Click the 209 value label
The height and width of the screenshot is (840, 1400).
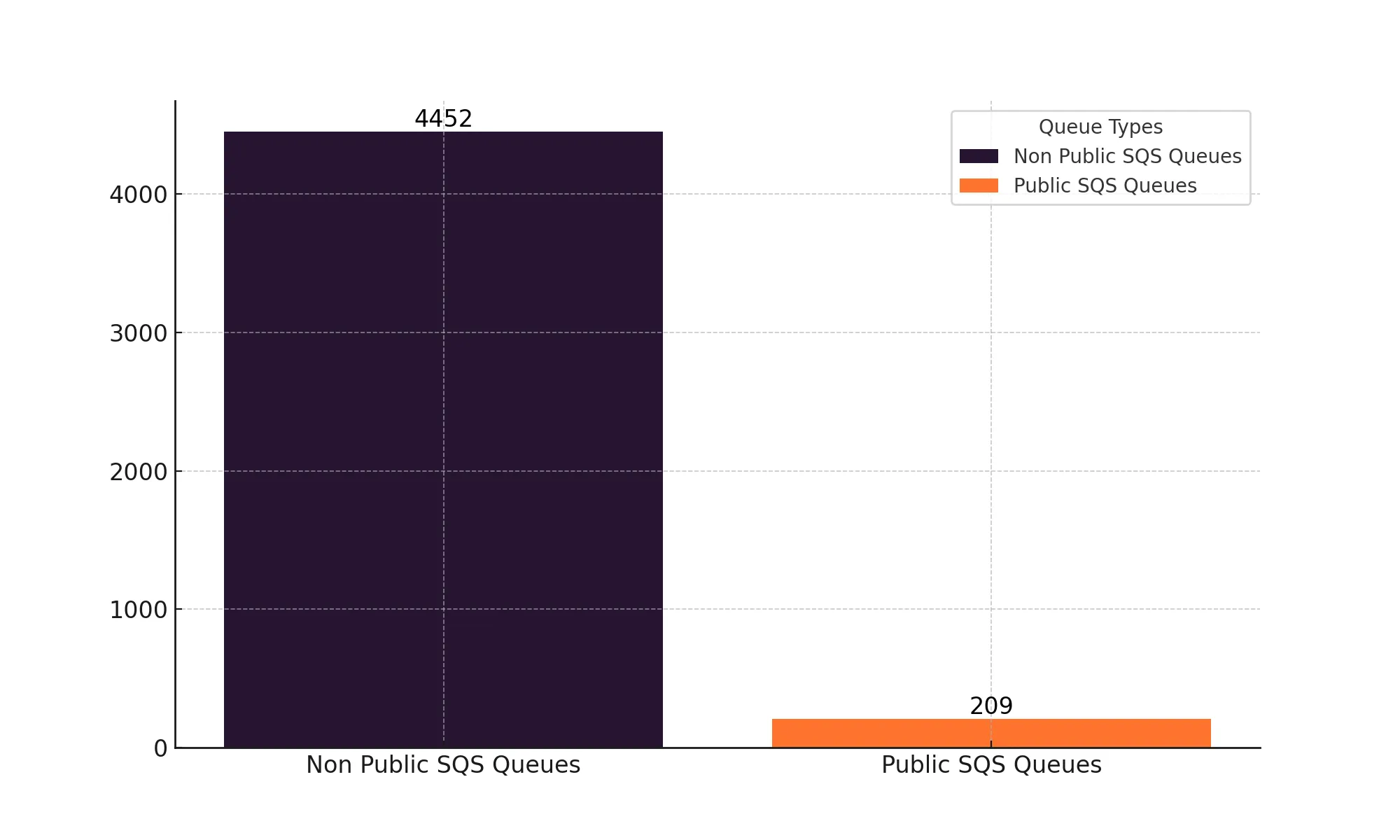[x=991, y=706]
